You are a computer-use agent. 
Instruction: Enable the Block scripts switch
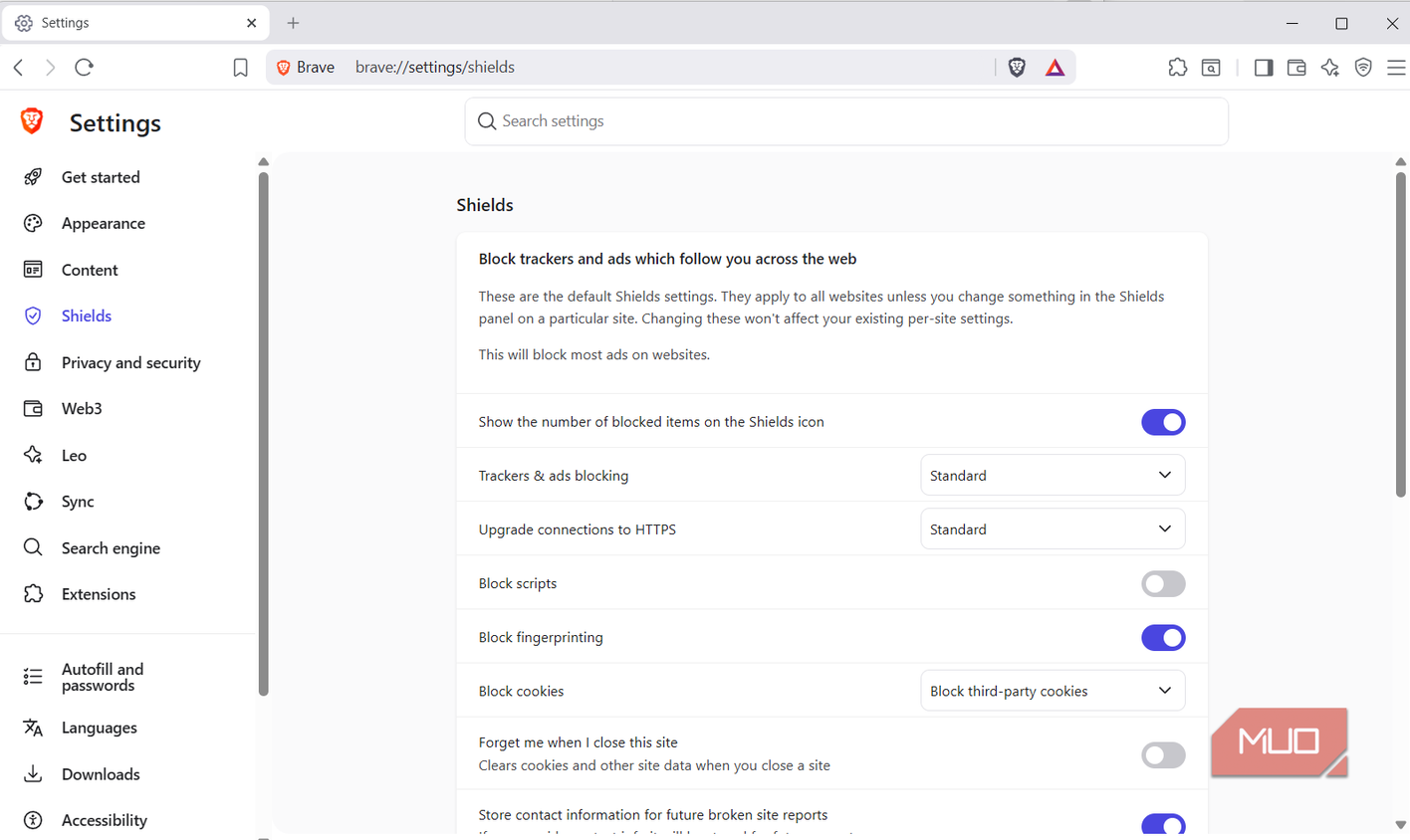tap(1163, 583)
